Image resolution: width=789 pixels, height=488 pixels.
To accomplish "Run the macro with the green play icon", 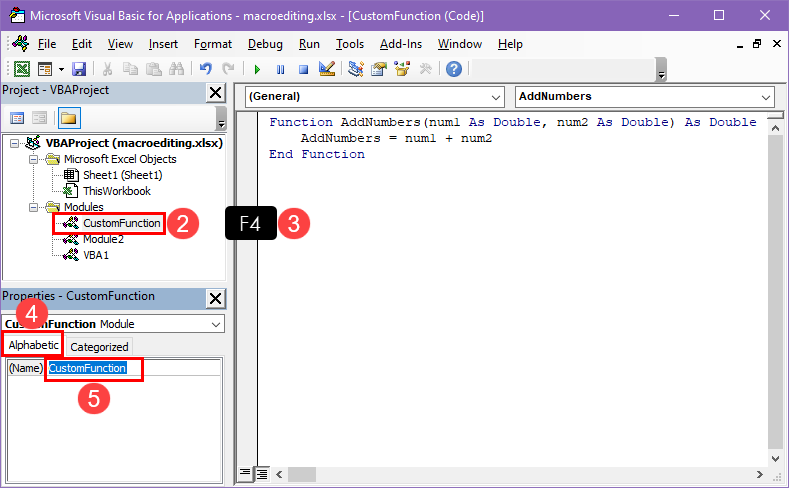I will (257, 69).
